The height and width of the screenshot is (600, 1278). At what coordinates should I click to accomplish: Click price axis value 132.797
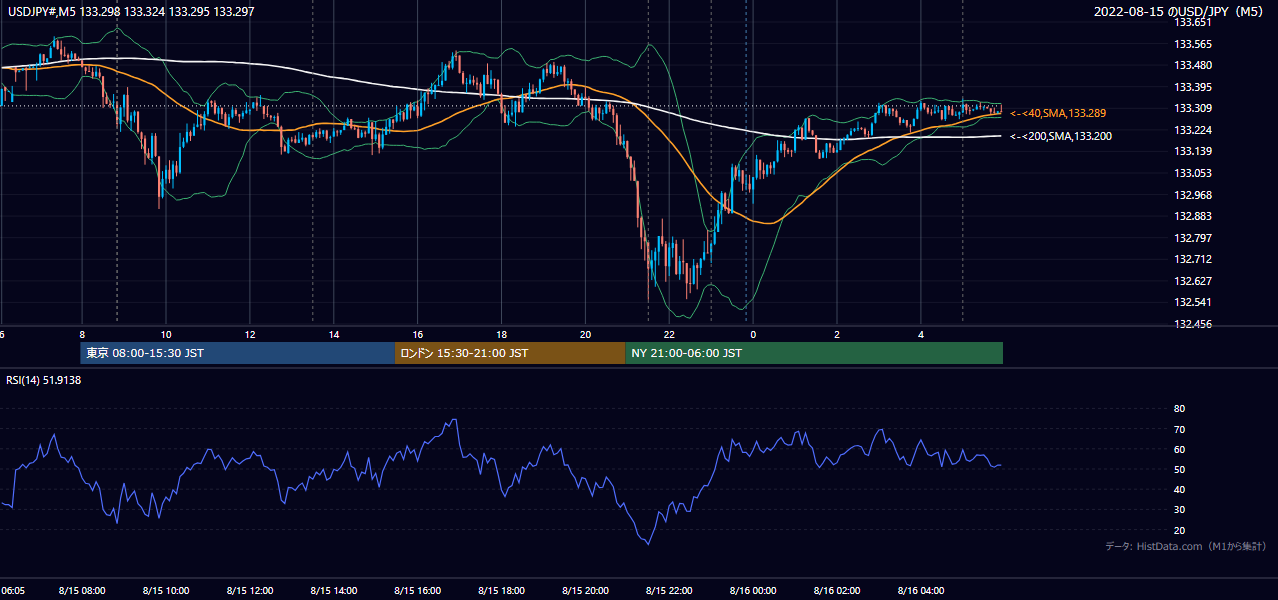(x=1193, y=238)
